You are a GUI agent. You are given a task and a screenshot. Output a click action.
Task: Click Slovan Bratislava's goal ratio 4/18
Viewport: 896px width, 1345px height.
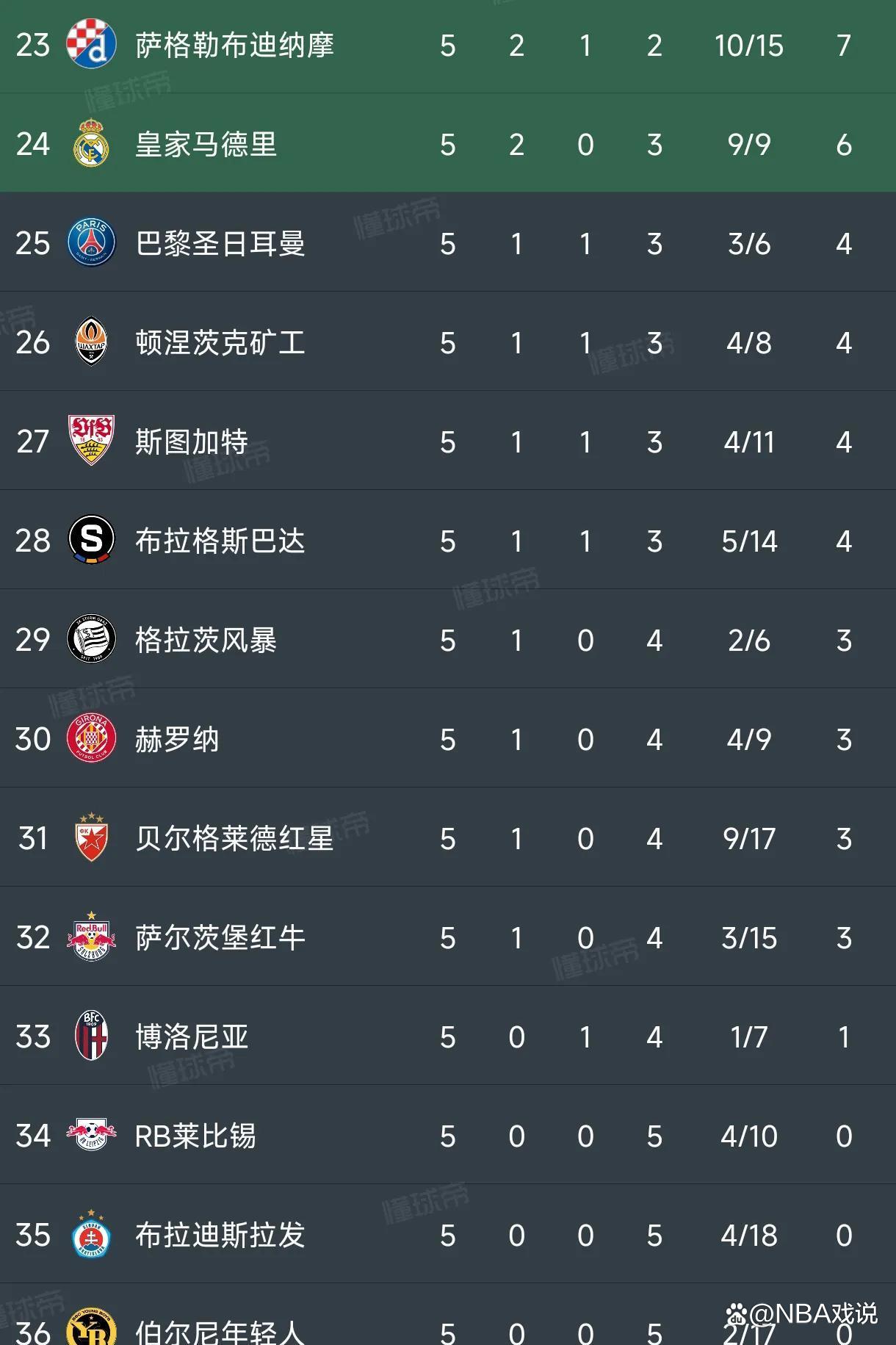point(749,1236)
